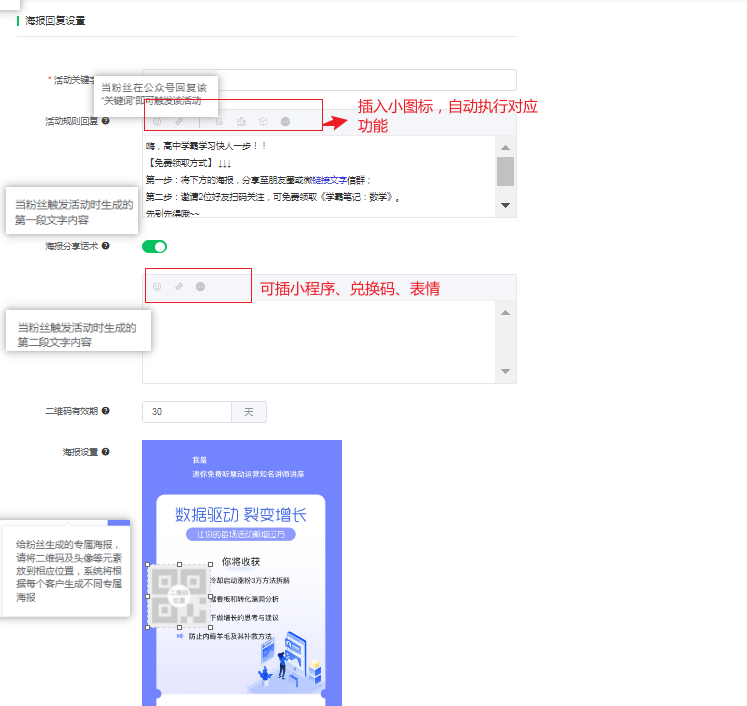Click the line 【免费领取方式】 in the reply text
Screen dimensions: 747x706
tap(189, 163)
